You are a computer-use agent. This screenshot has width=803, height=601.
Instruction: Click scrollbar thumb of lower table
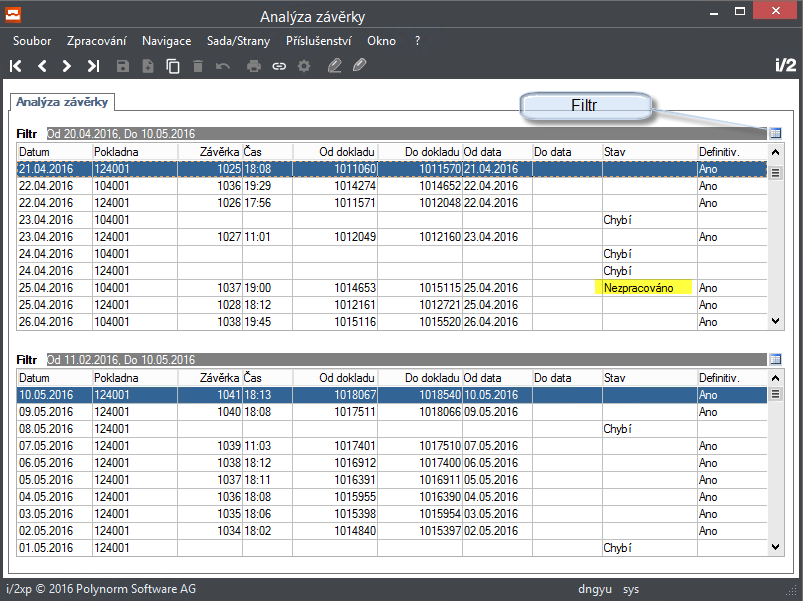pyautogui.click(x=775, y=394)
